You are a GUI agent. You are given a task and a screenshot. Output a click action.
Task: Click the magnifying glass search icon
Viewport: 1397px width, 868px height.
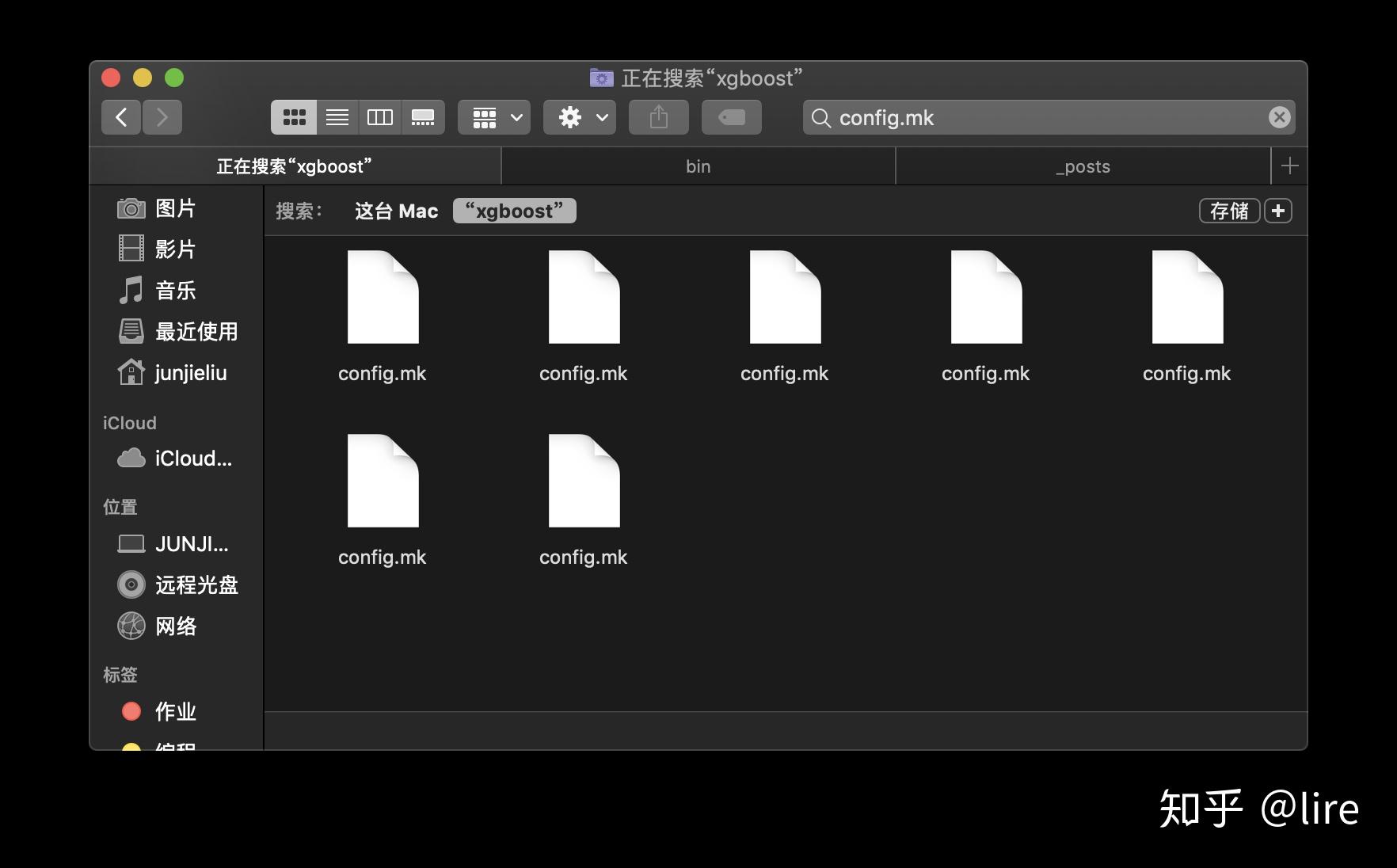click(x=821, y=118)
